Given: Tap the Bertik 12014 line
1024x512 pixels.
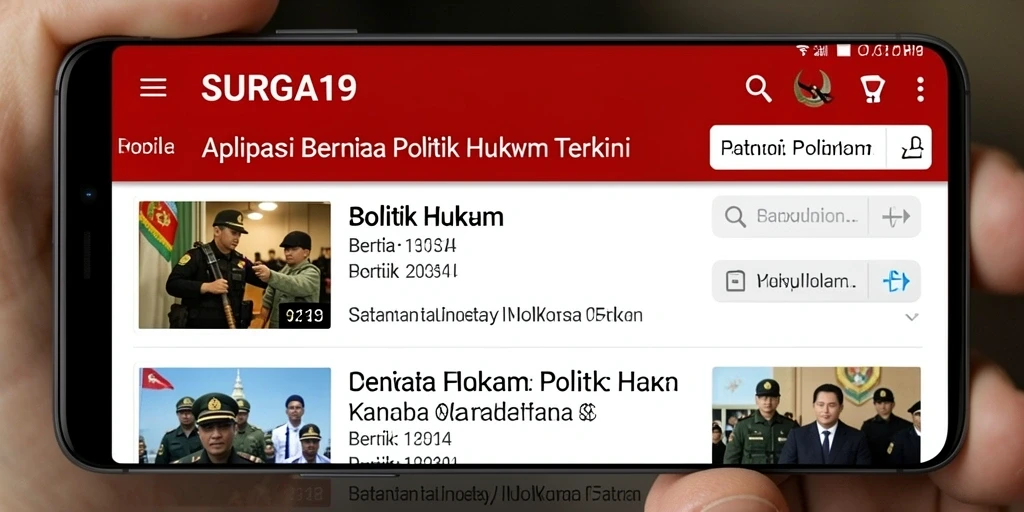Looking at the screenshot, I should [400, 438].
